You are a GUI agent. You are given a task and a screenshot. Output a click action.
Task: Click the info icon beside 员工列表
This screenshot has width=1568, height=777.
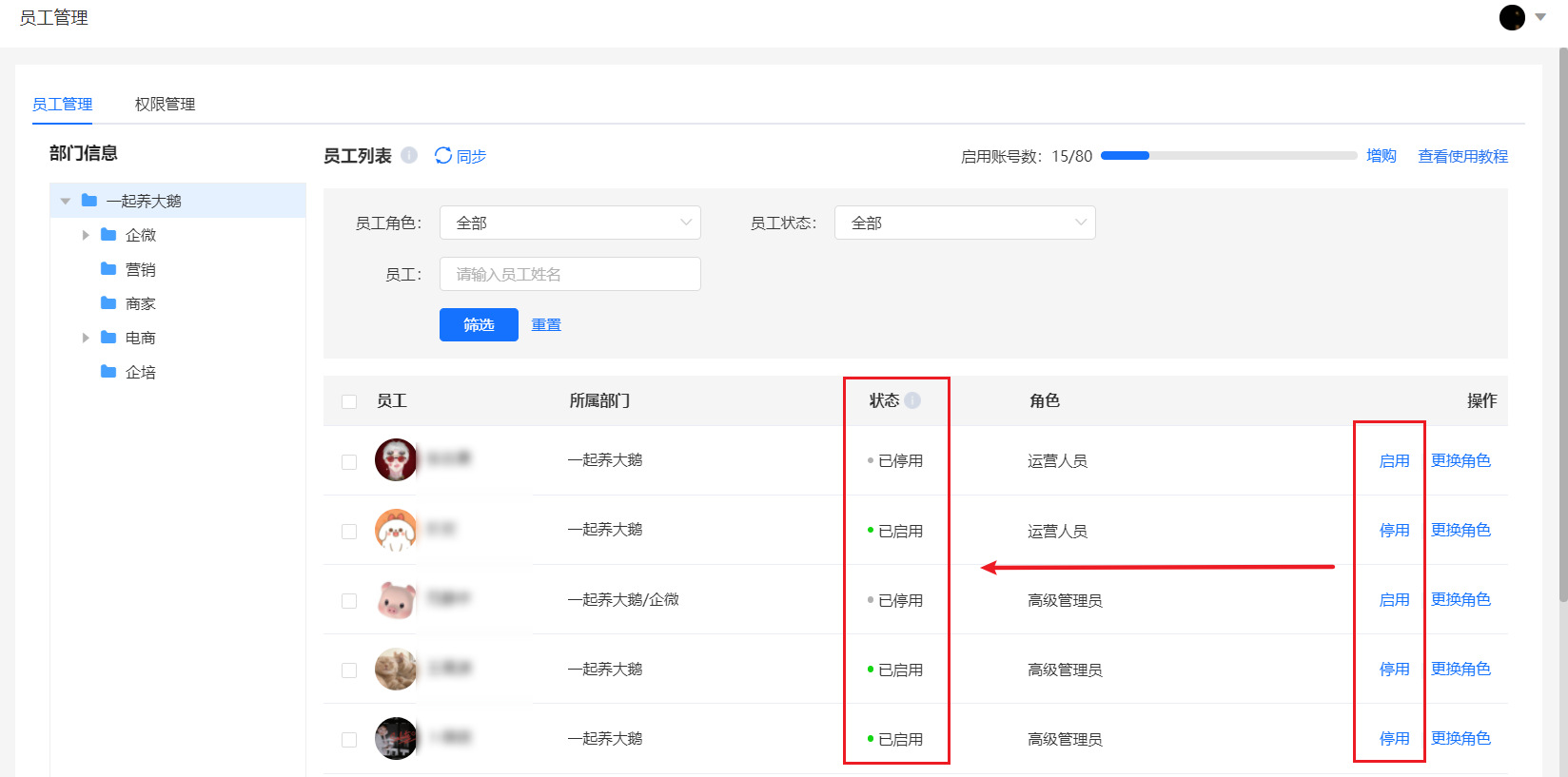(x=409, y=155)
